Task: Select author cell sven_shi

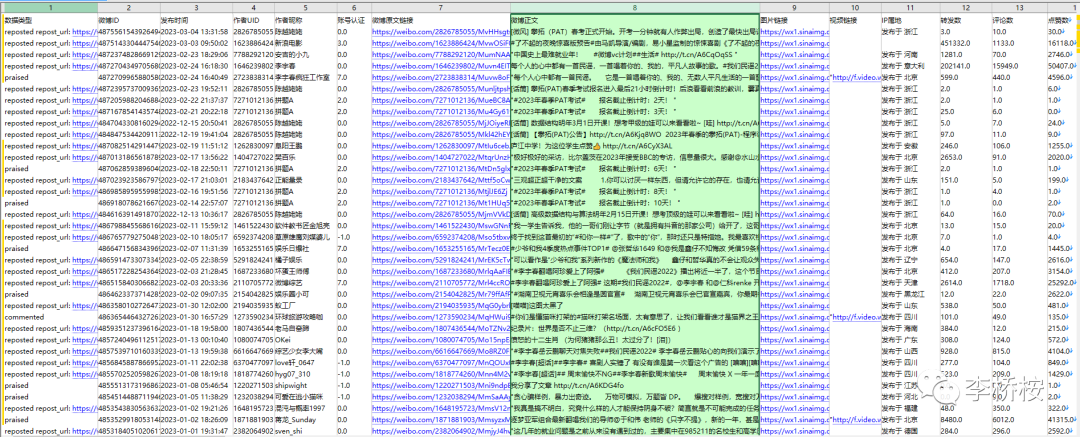Action: (x=305, y=432)
